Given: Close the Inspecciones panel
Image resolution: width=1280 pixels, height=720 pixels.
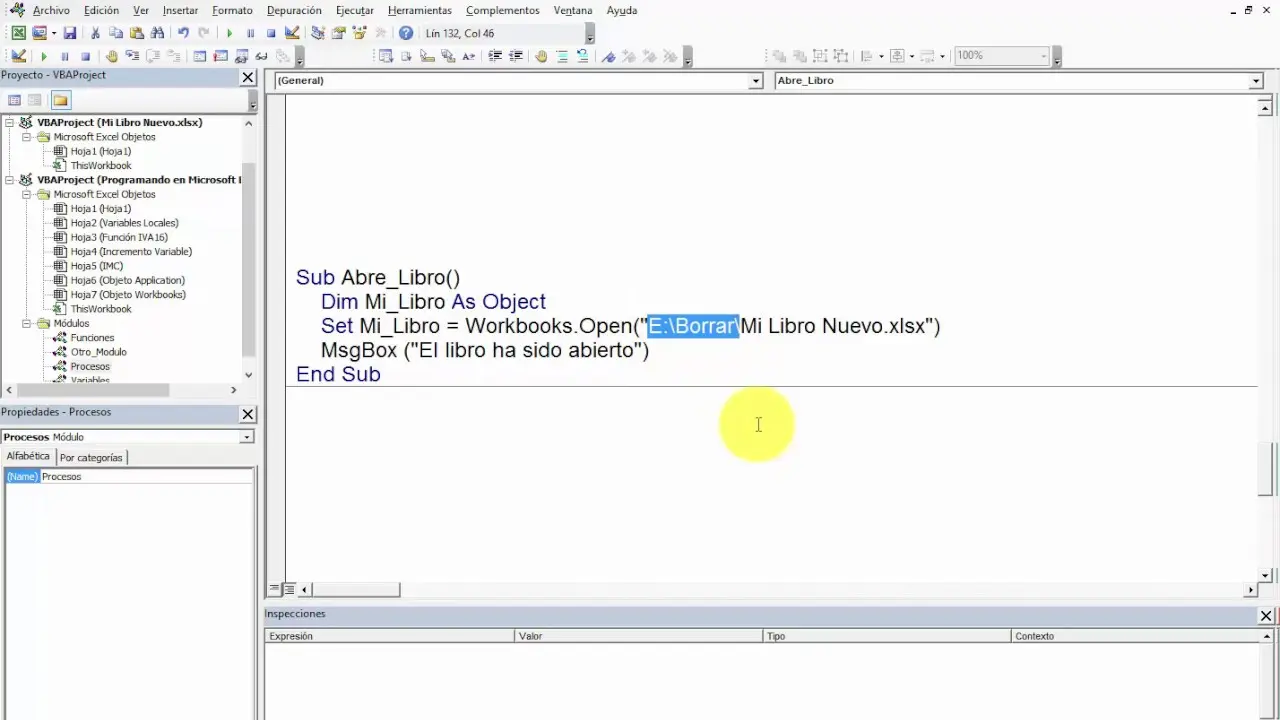Looking at the screenshot, I should pyautogui.click(x=1266, y=616).
